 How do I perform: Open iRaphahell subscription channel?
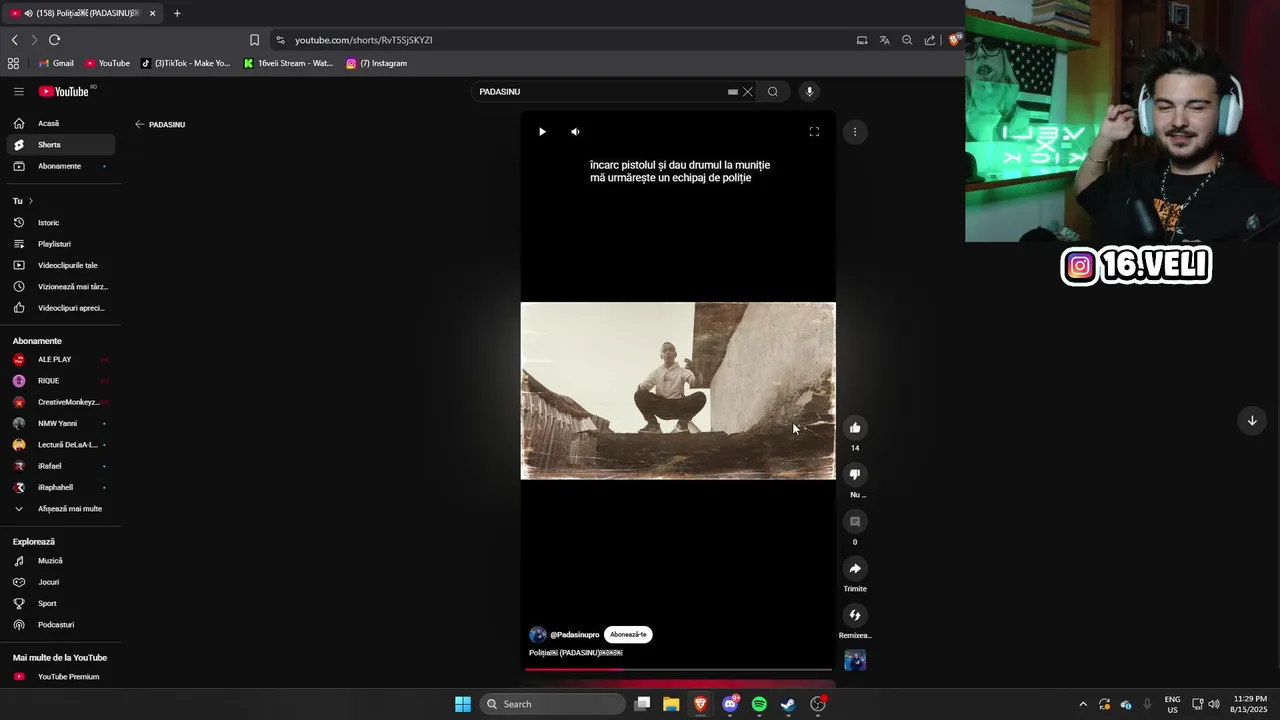click(x=61, y=488)
